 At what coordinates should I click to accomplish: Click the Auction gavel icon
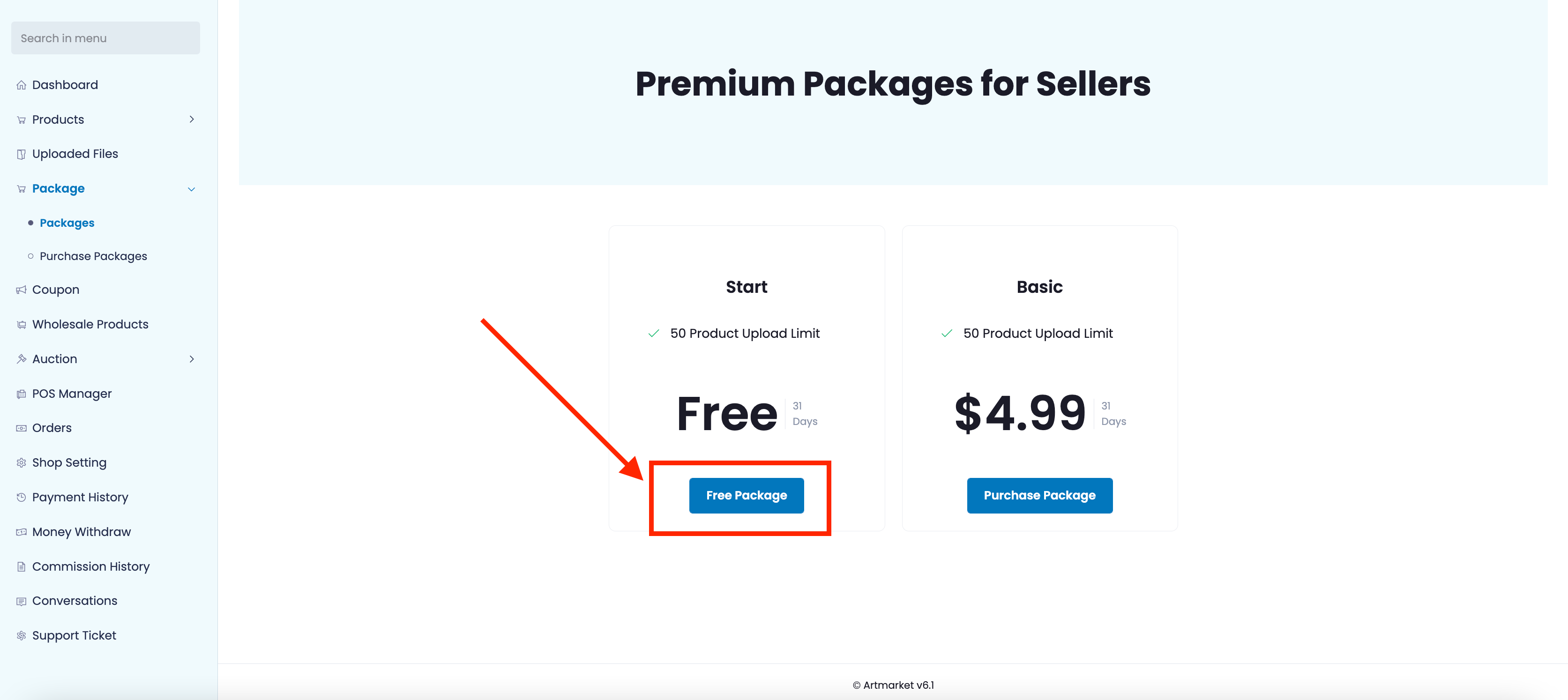coord(21,359)
